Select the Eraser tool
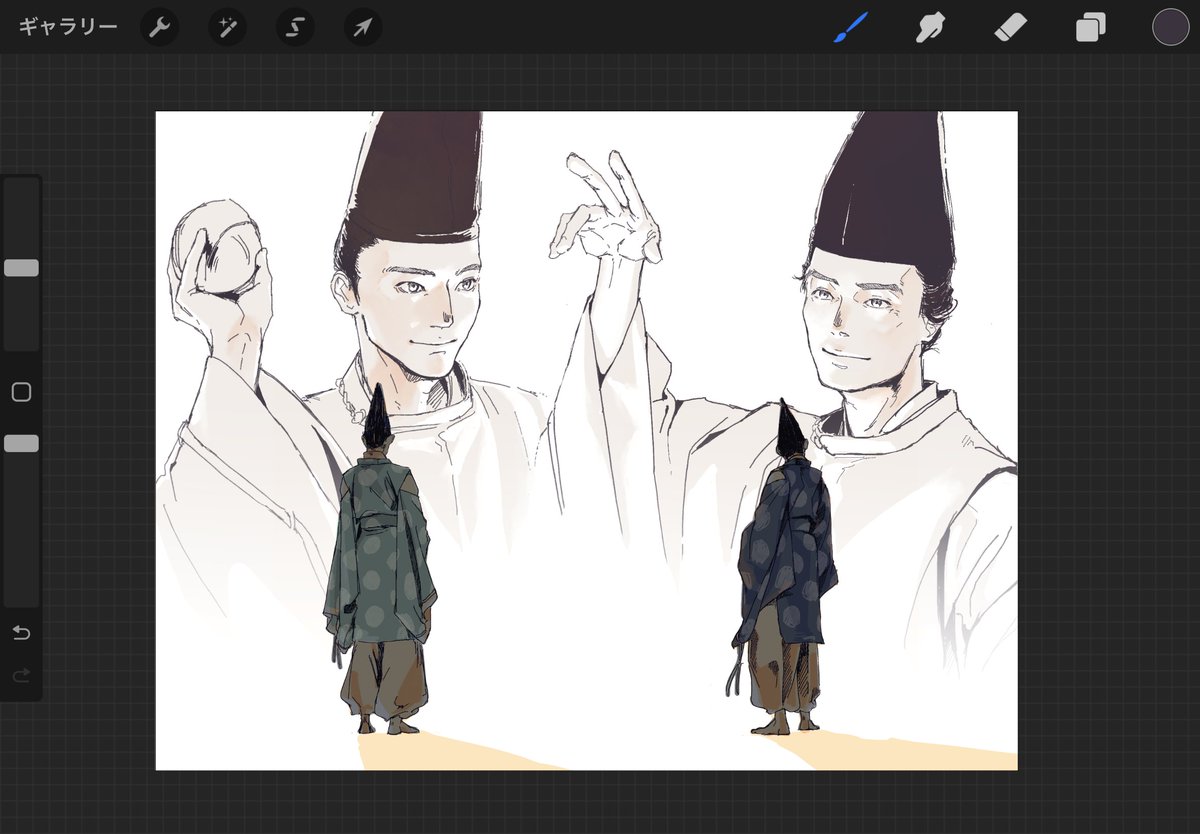Viewport: 1200px width, 834px height. pos(1010,27)
